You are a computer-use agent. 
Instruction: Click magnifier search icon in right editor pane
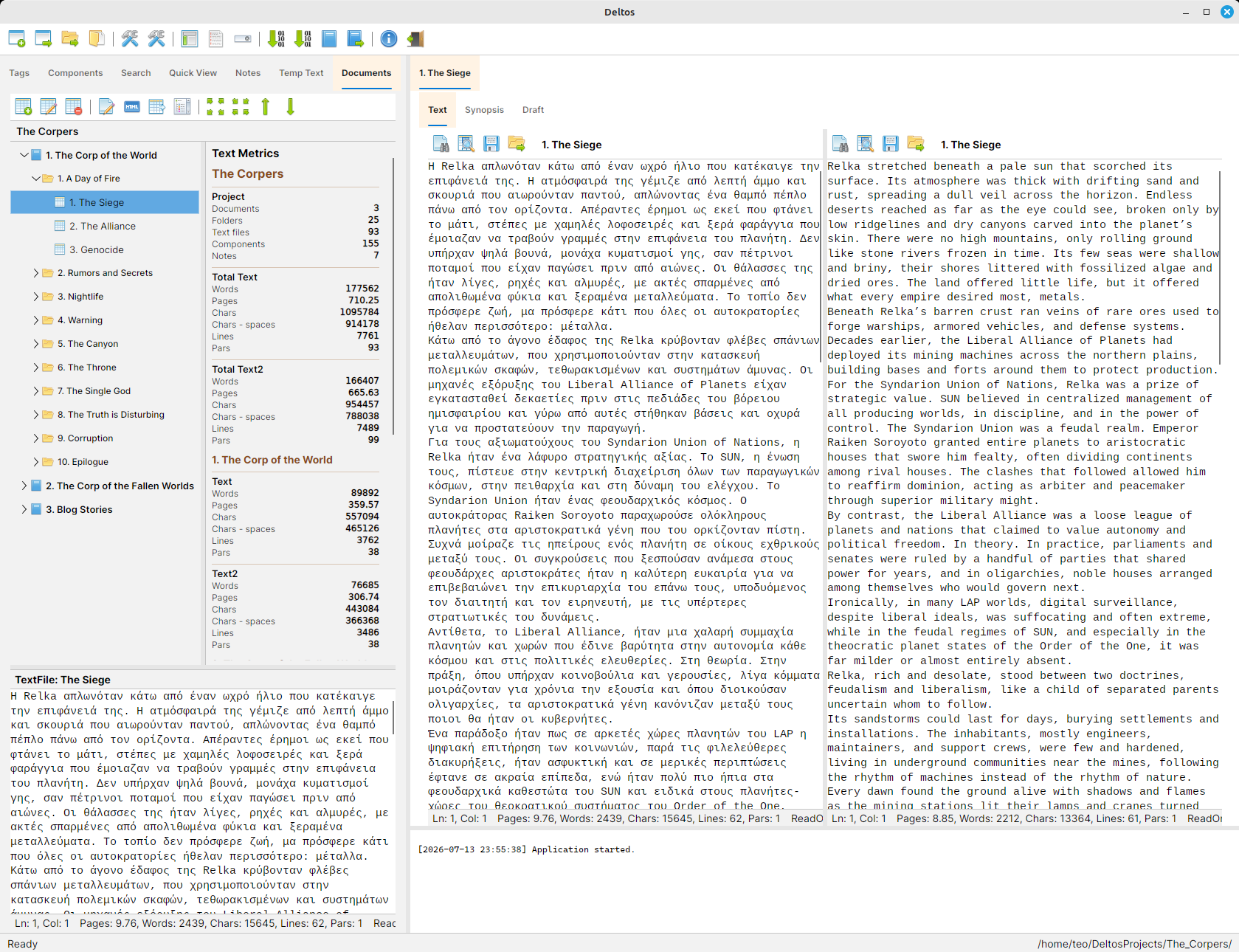[866, 144]
